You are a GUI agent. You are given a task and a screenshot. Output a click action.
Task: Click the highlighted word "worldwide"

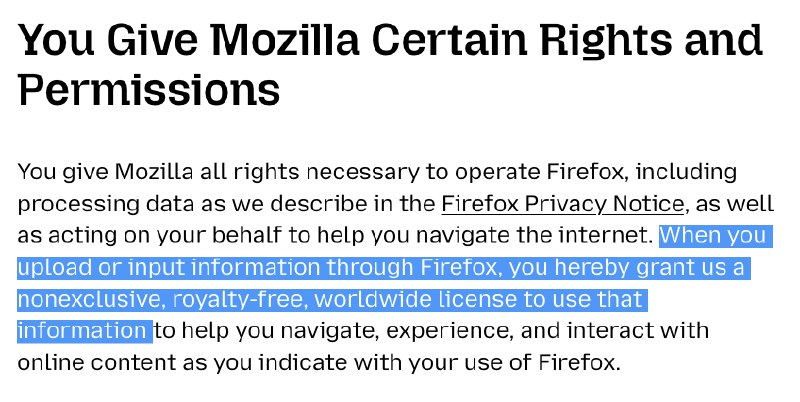pos(353,299)
